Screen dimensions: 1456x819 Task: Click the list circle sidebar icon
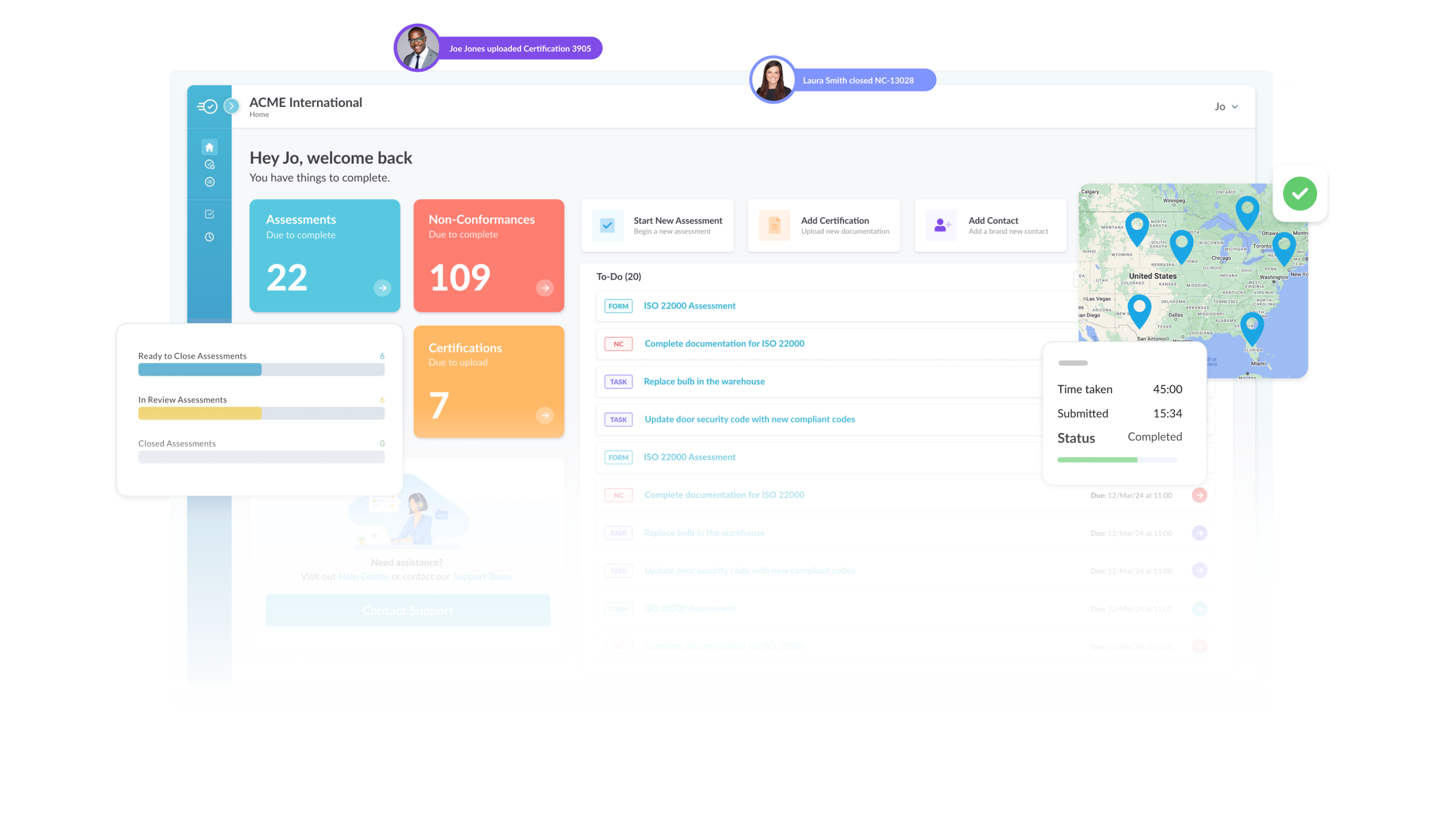tap(209, 182)
